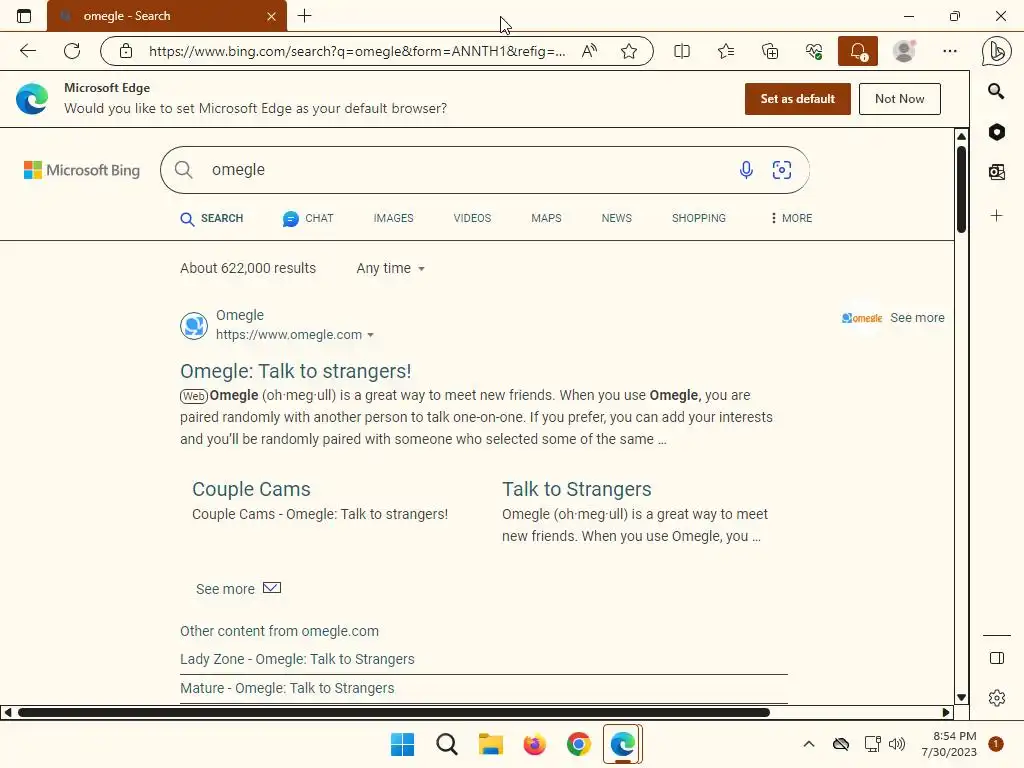Image resolution: width=1024 pixels, height=768 pixels.
Task: Open the volume control in system tray
Action: pyautogui.click(x=897, y=744)
